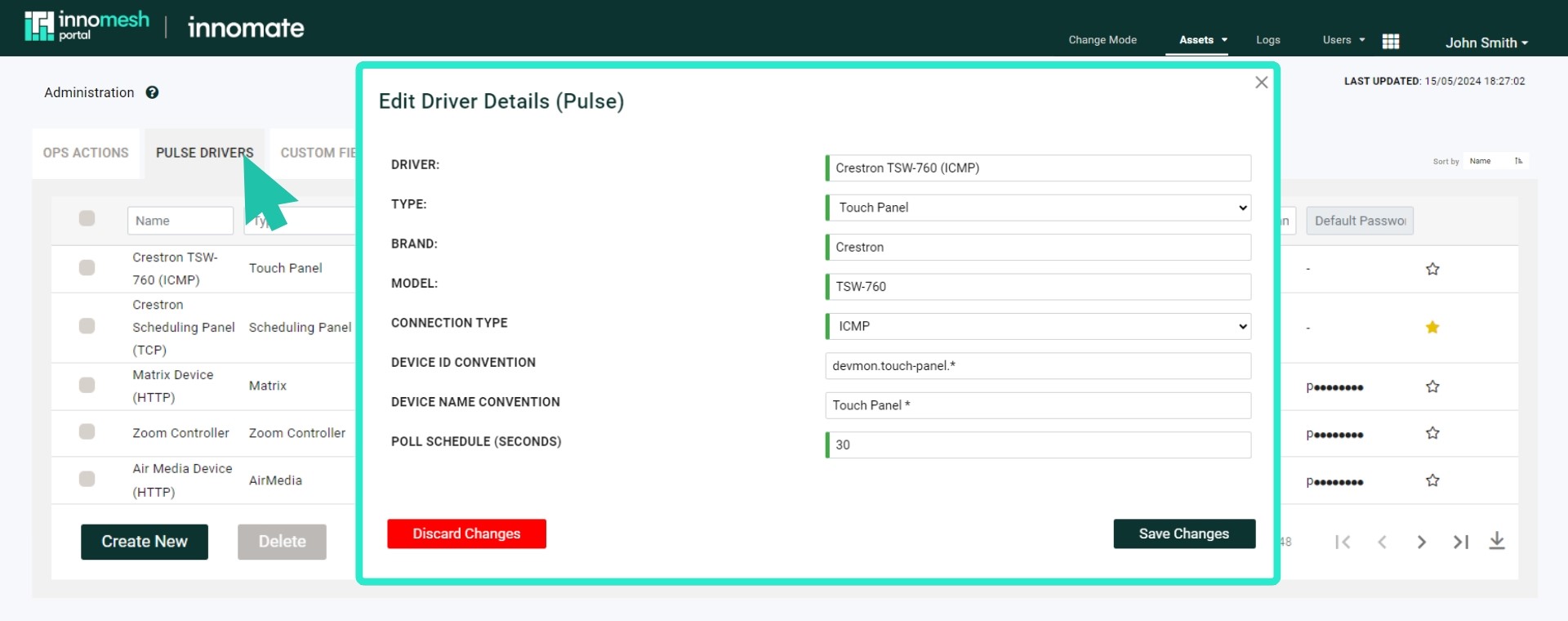Screen dimensions: 1568x621
Task: Edit the DRIVER name field
Action: pos(1038,168)
